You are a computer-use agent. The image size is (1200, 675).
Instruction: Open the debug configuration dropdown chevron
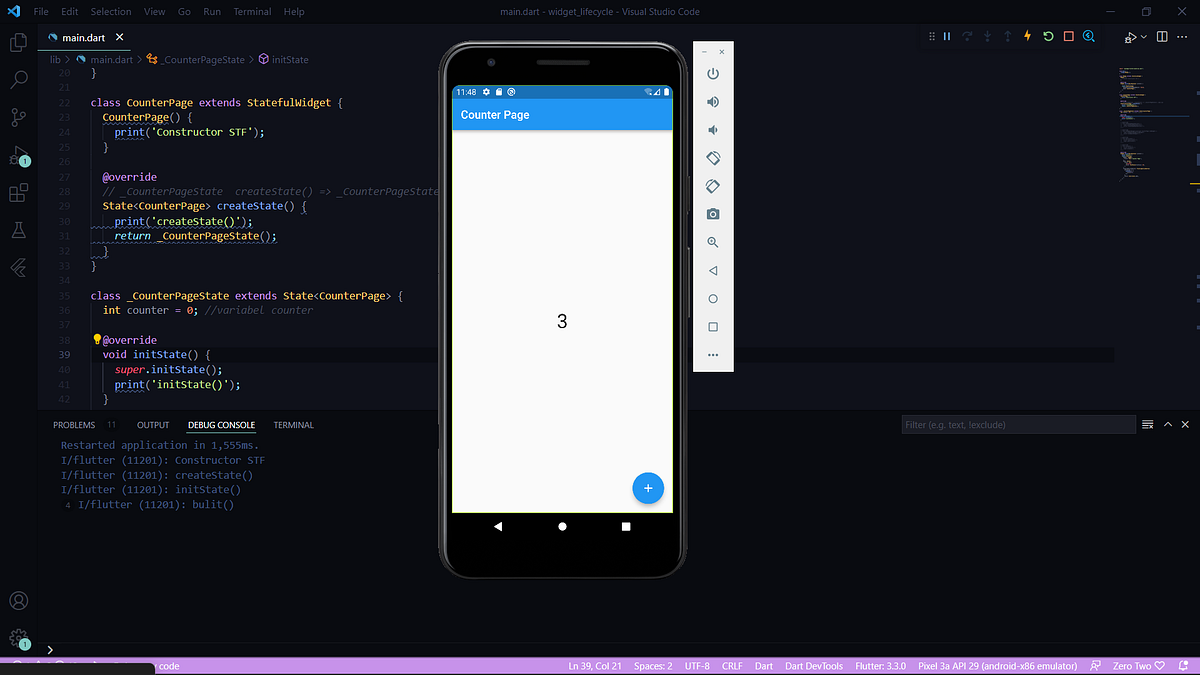tap(1143, 36)
